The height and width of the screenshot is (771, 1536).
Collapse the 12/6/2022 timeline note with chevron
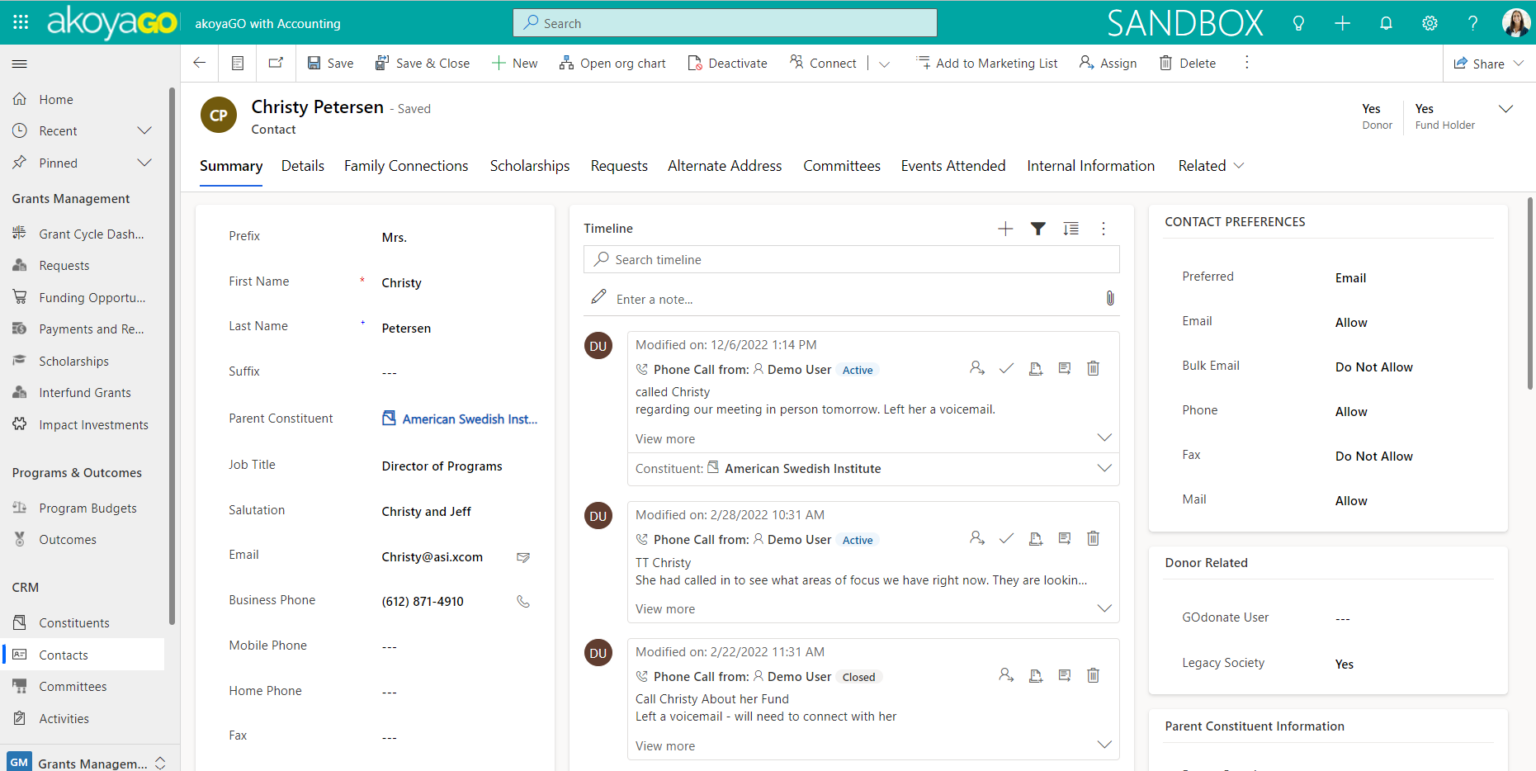1104,437
